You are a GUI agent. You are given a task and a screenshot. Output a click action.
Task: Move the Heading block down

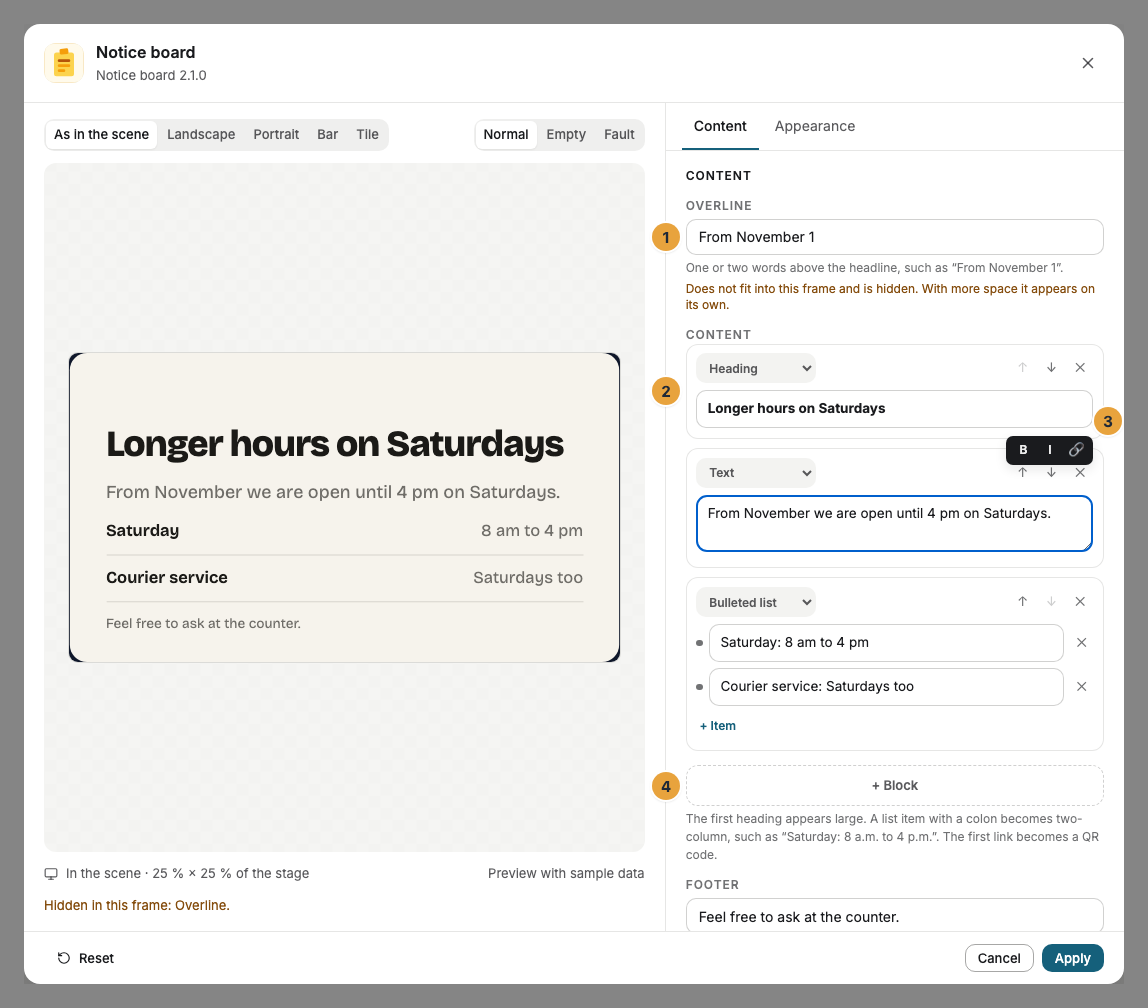pos(1051,367)
